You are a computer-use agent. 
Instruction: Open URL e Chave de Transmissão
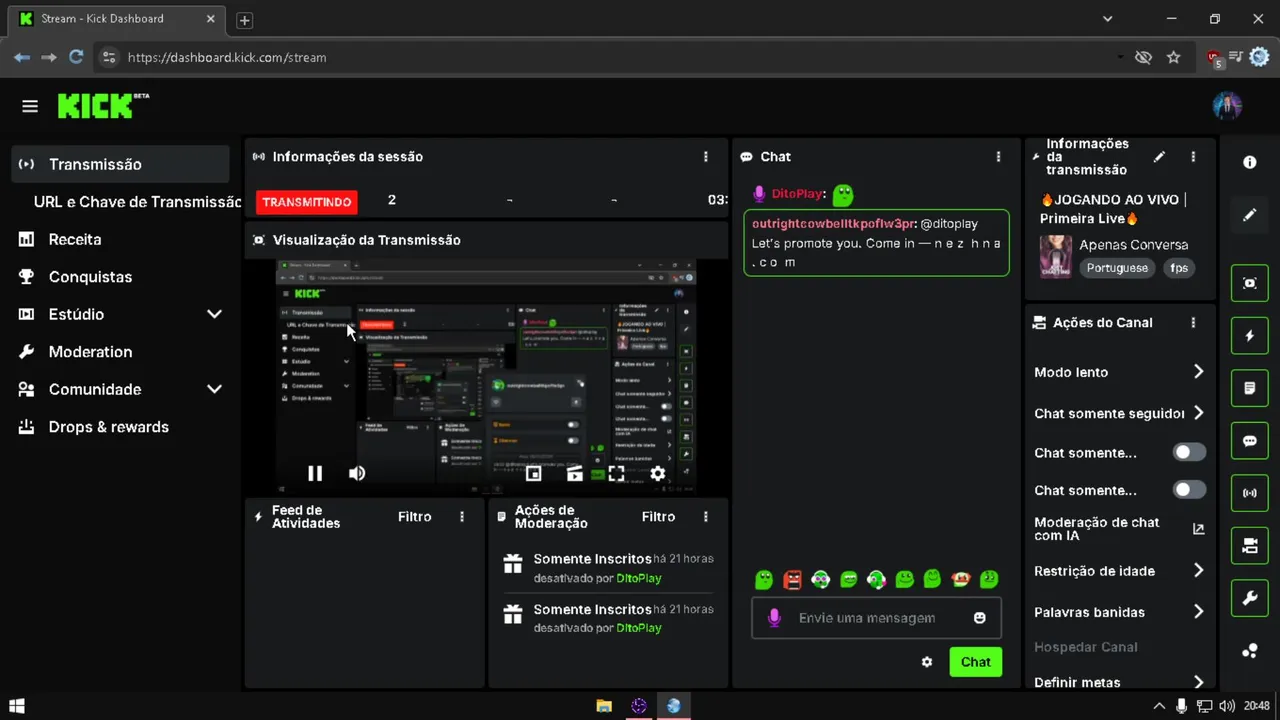click(137, 202)
